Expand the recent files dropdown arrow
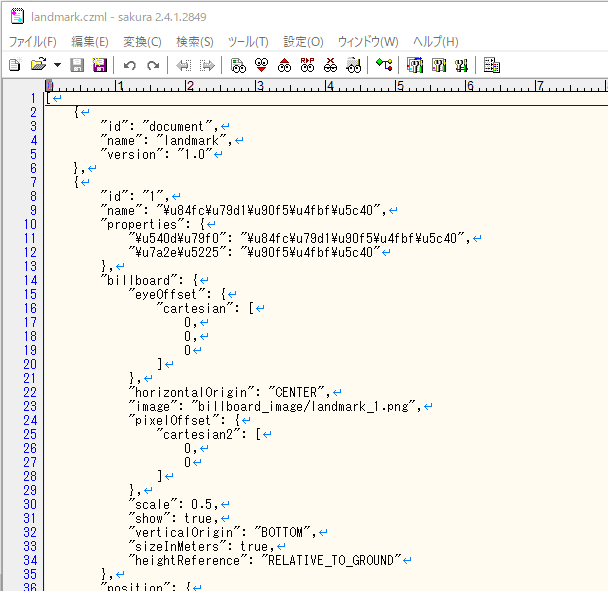The height and width of the screenshot is (591, 608). 57,65
